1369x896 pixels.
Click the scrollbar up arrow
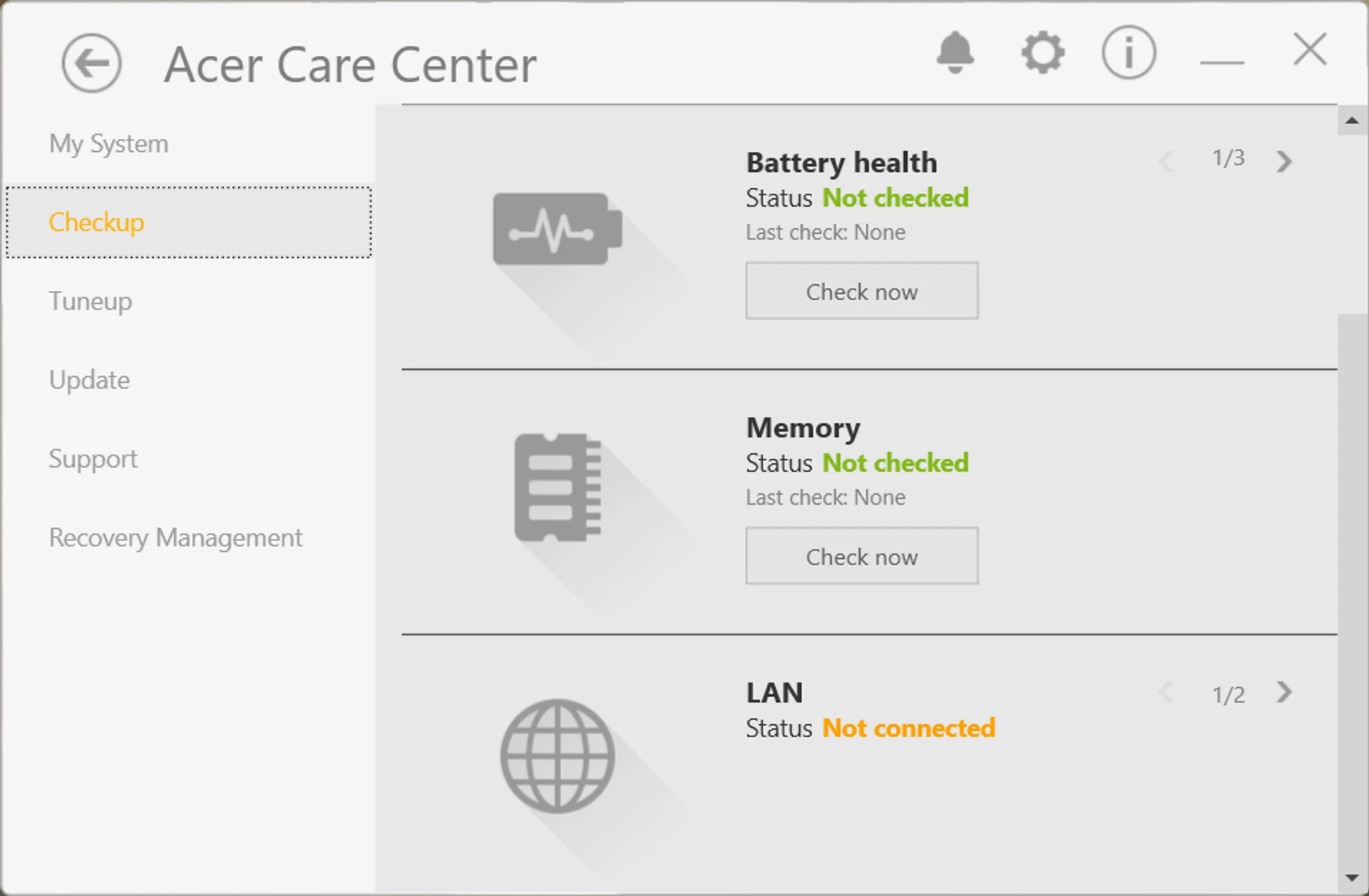tap(1352, 120)
